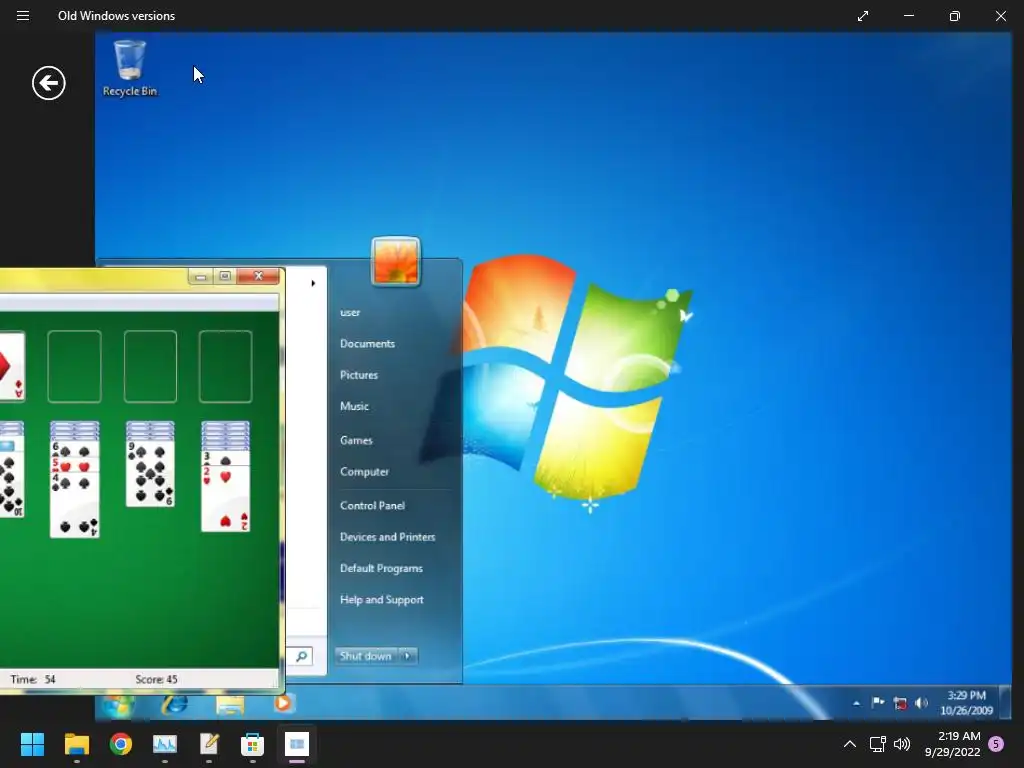Viewport: 1024px width, 768px height.
Task: Maximize the Solitaire window
Action: [x=225, y=276]
